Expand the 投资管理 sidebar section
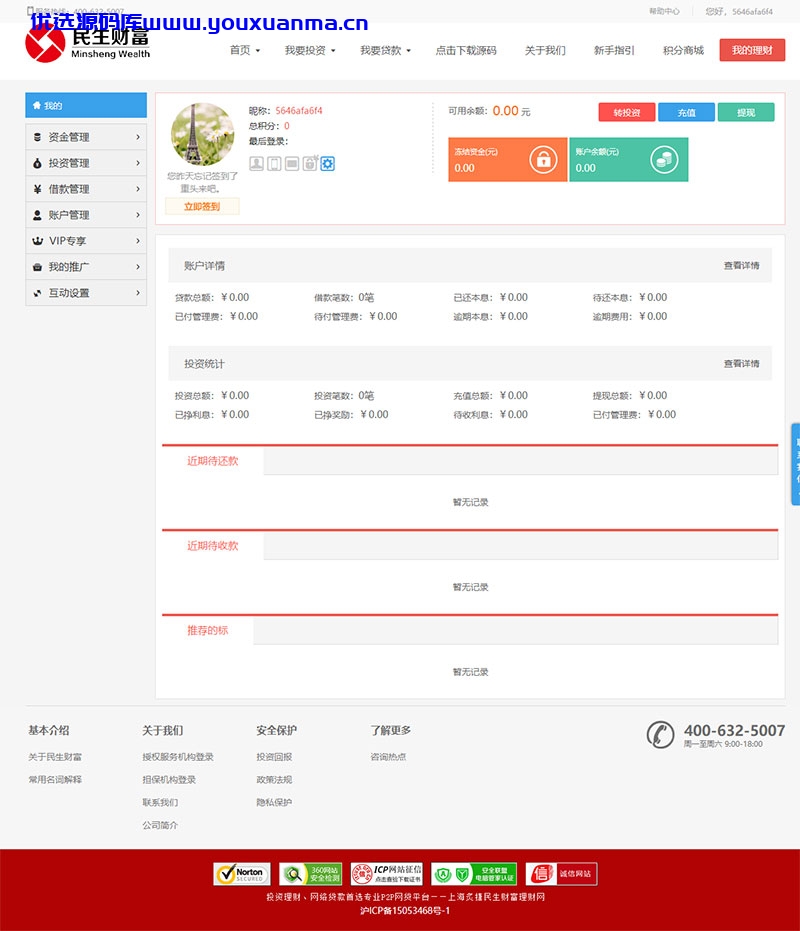This screenshot has width=800, height=931. tap(86, 163)
